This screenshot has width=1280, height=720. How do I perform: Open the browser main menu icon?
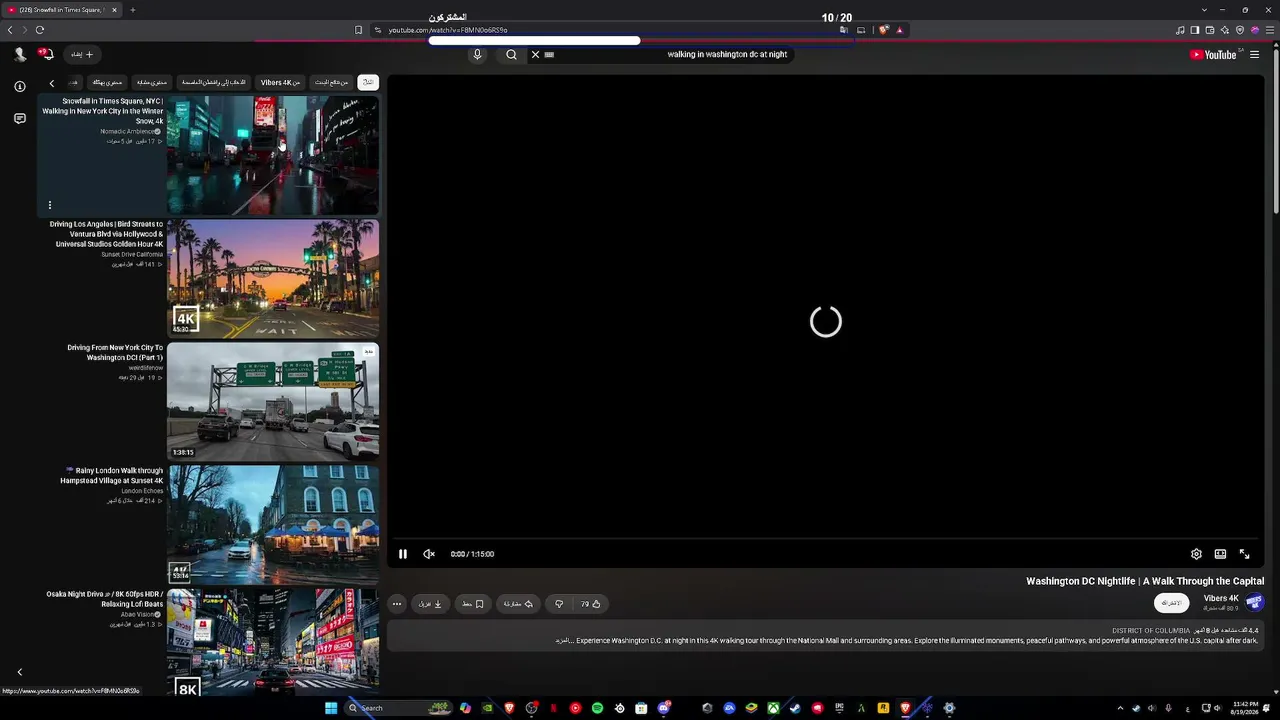click(x=1269, y=30)
